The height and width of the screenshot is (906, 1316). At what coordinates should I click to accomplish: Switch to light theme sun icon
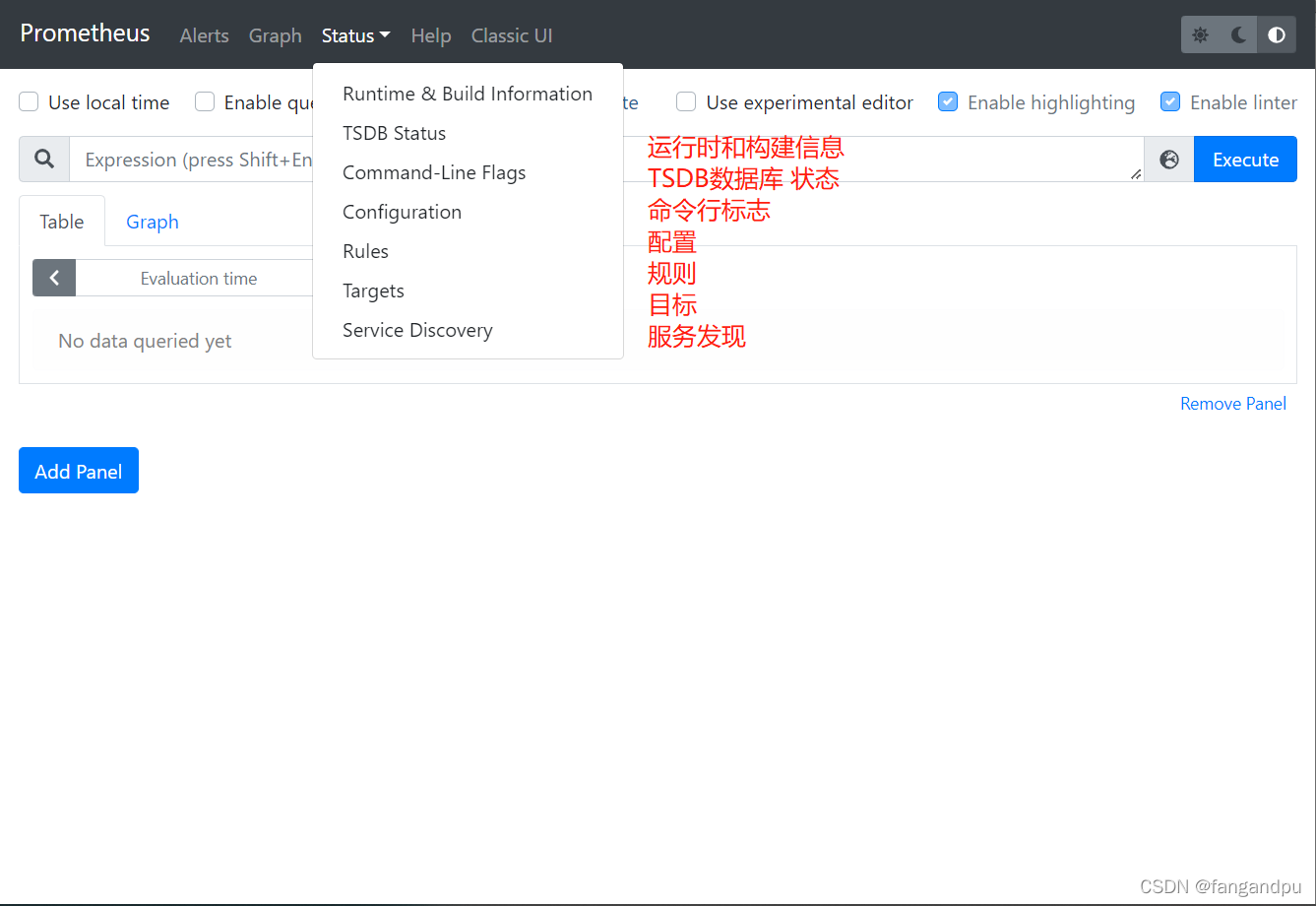1200,35
